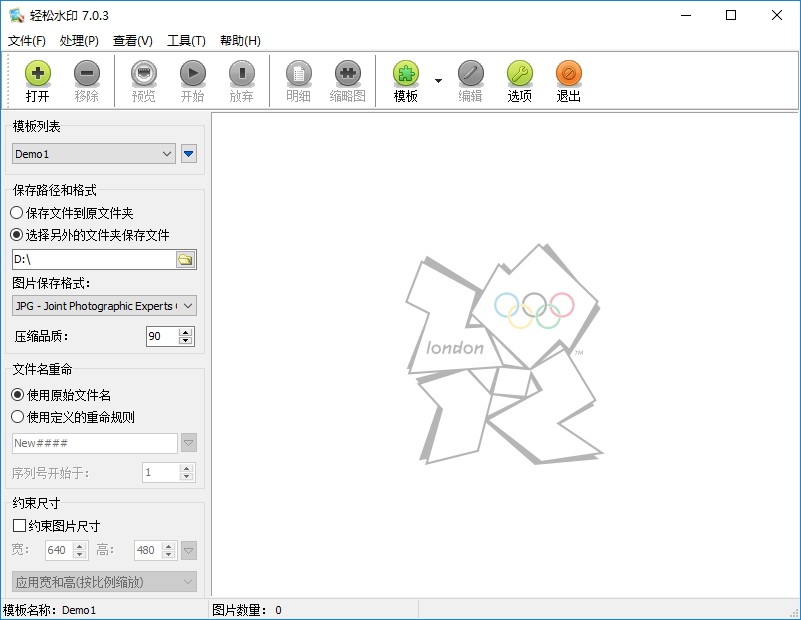
Task: Select 保存文件到原文件夹 radio option
Action: tap(72, 213)
